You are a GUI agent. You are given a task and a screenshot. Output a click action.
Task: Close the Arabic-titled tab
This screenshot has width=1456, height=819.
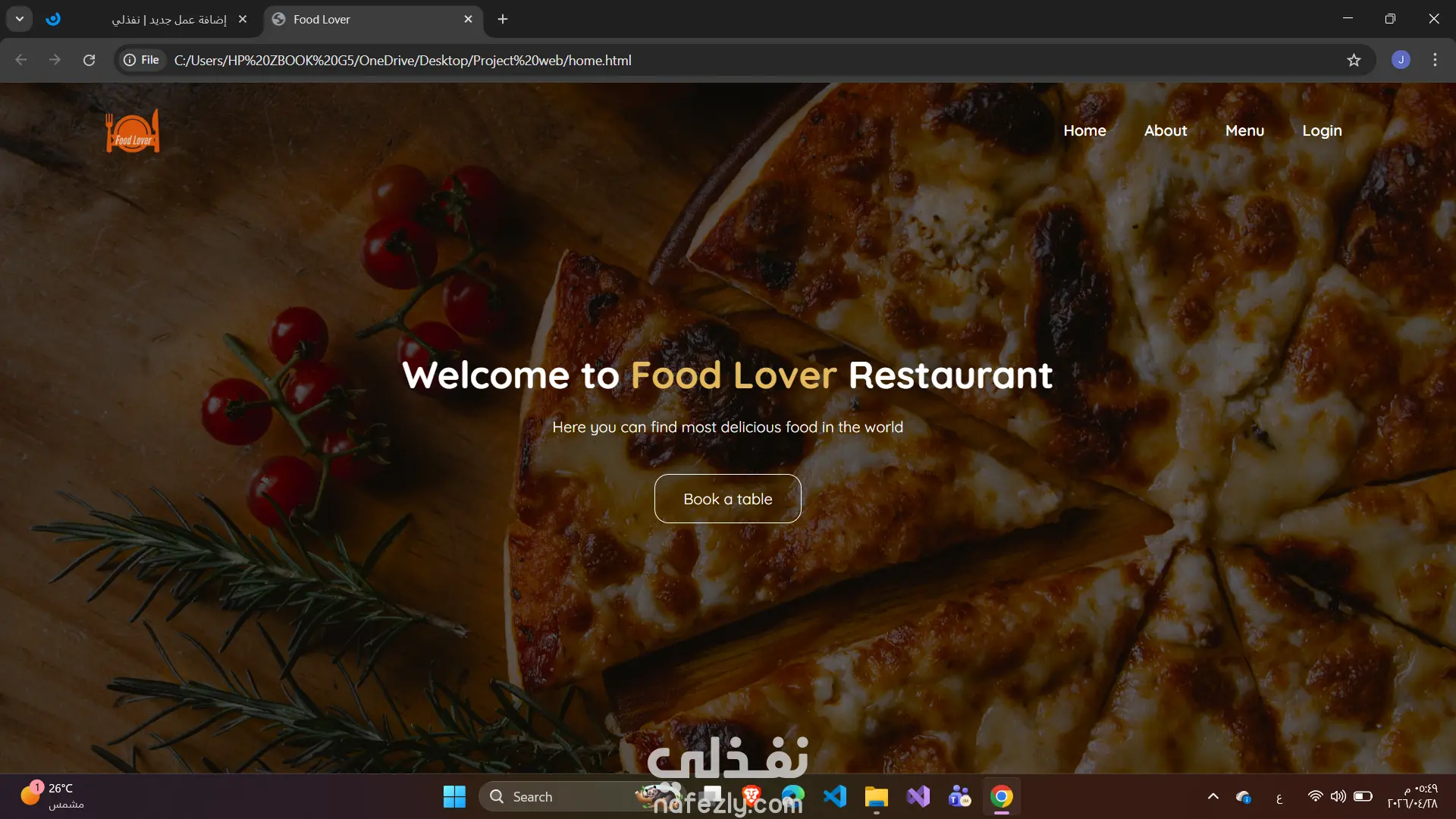[x=243, y=19]
